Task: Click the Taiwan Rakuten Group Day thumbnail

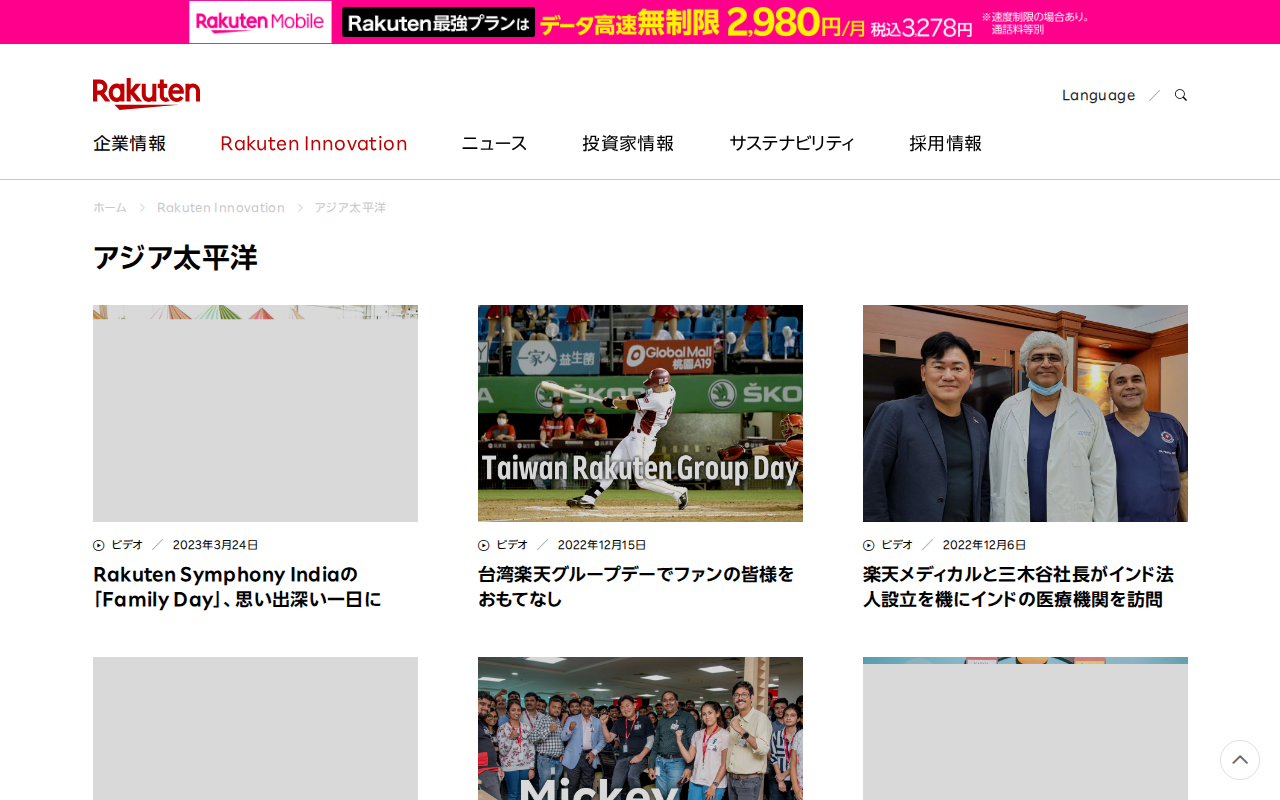Action: tap(640, 413)
